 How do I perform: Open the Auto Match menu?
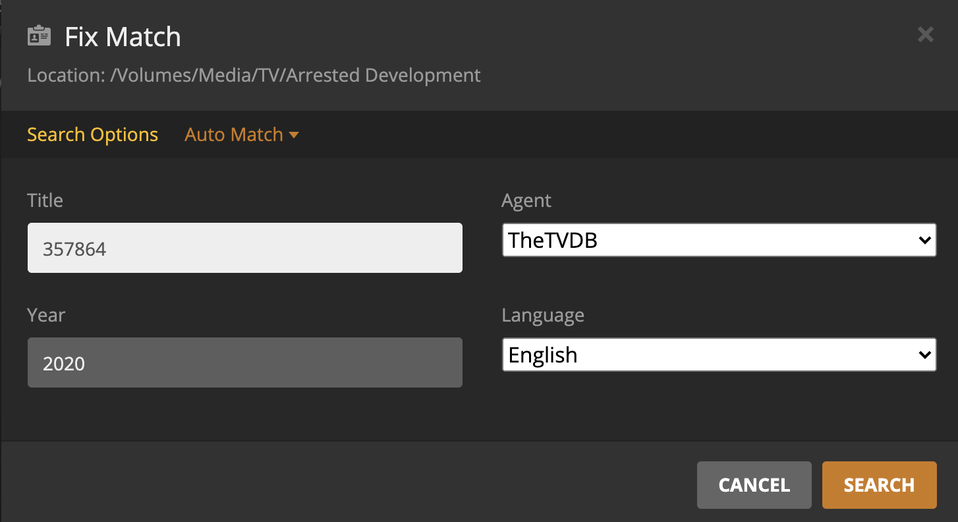tap(234, 134)
